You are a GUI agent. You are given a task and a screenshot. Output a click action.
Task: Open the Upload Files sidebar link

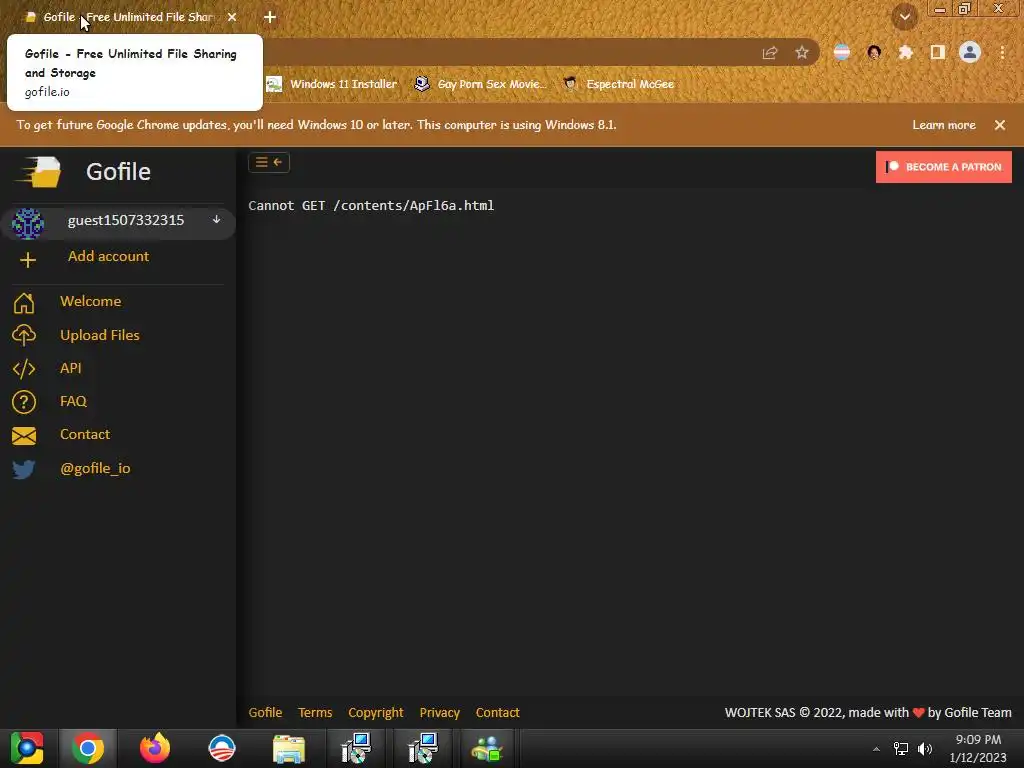click(x=100, y=335)
